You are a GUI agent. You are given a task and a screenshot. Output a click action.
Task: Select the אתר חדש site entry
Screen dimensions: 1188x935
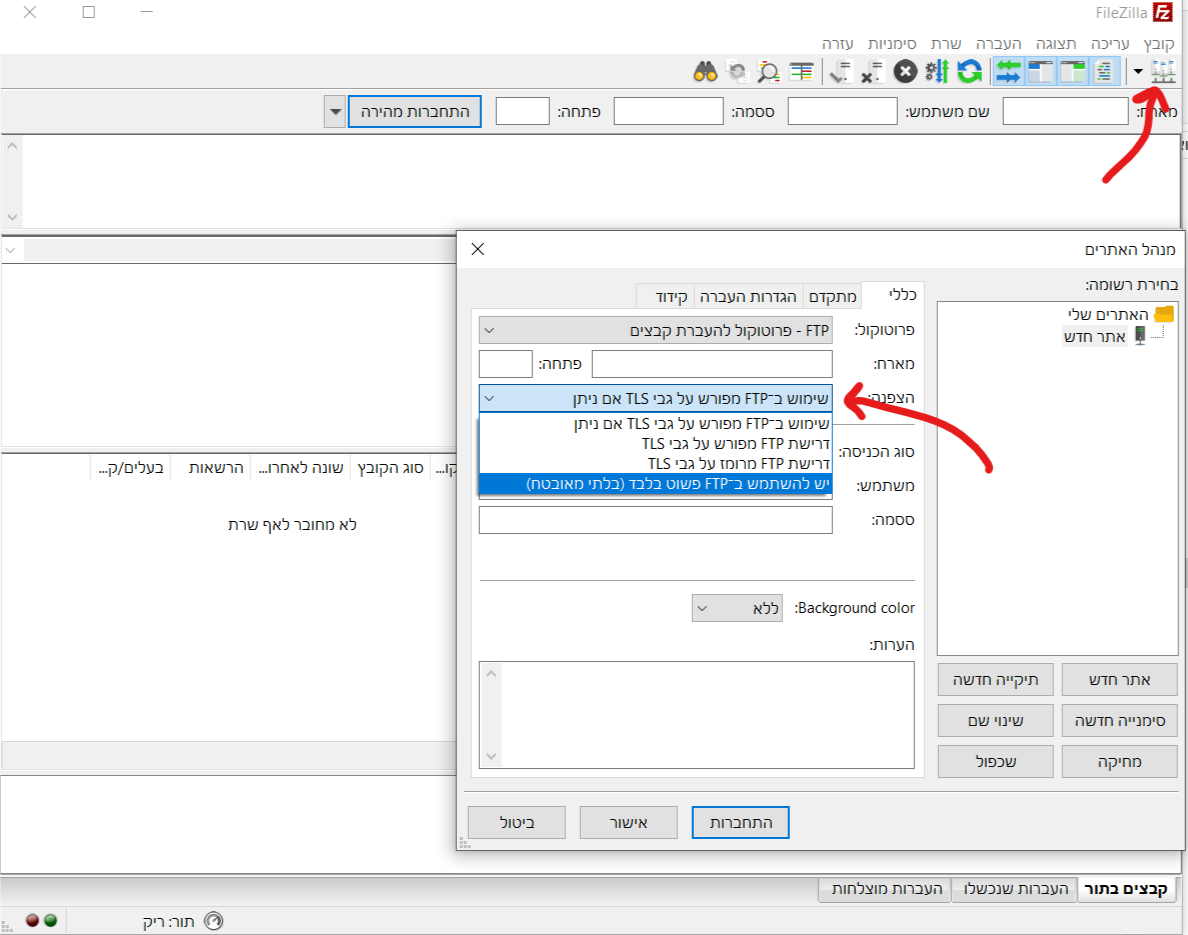1100,337
